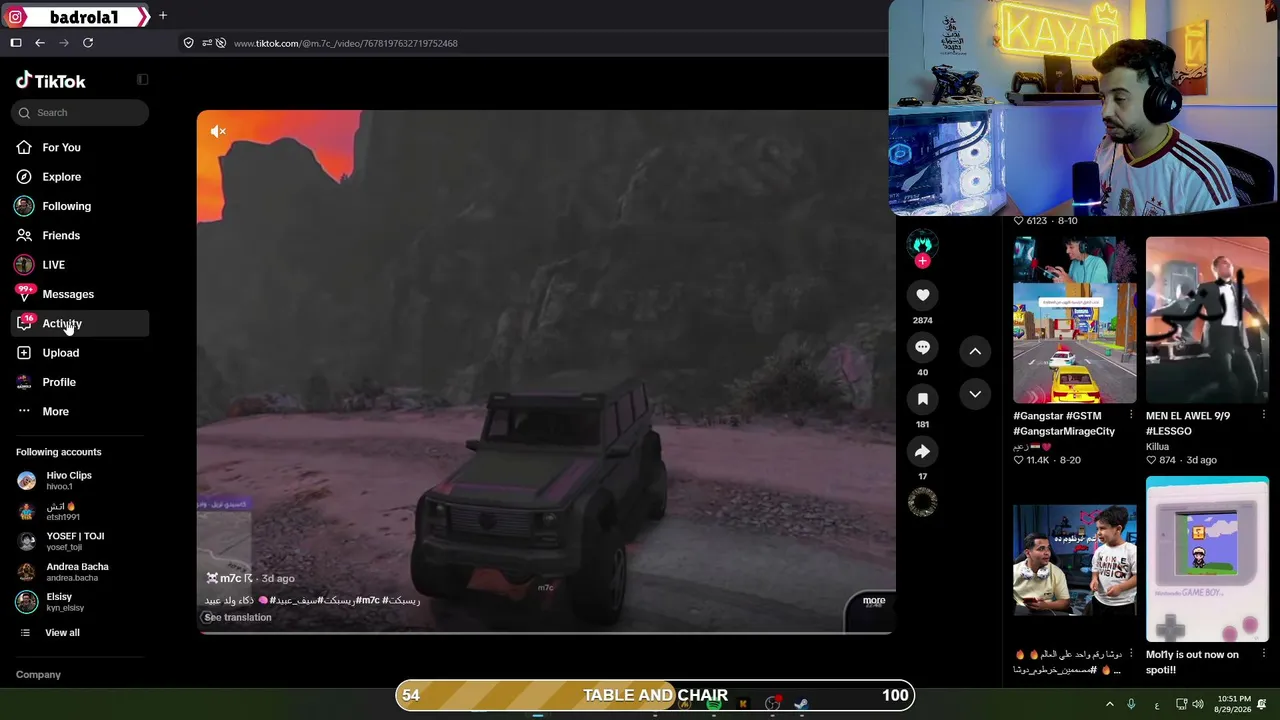1280x720 pixels.
Task: Expand the caption with the more button
Action: 874,600
